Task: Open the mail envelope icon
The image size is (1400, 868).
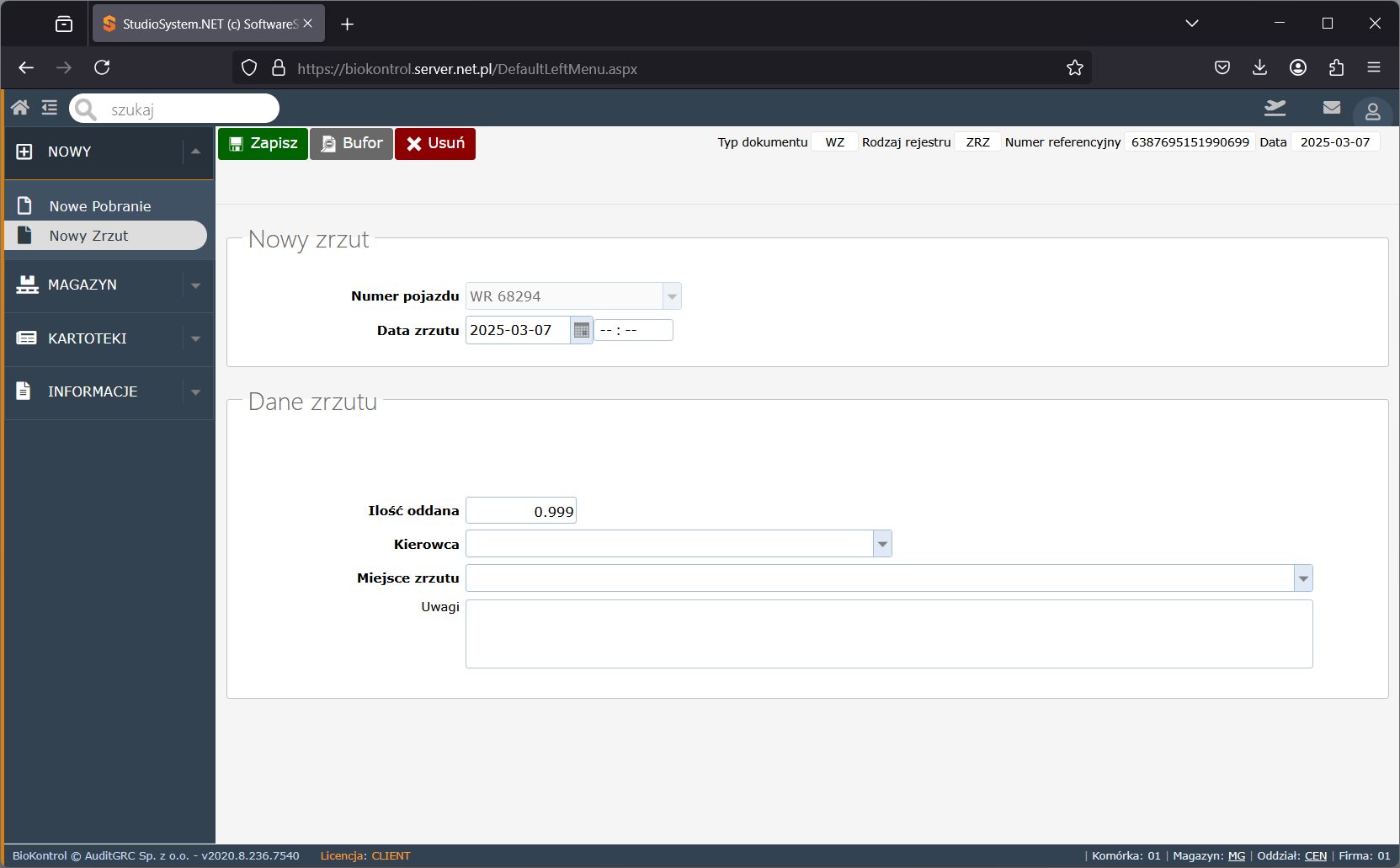Action: pos(1332,108)
